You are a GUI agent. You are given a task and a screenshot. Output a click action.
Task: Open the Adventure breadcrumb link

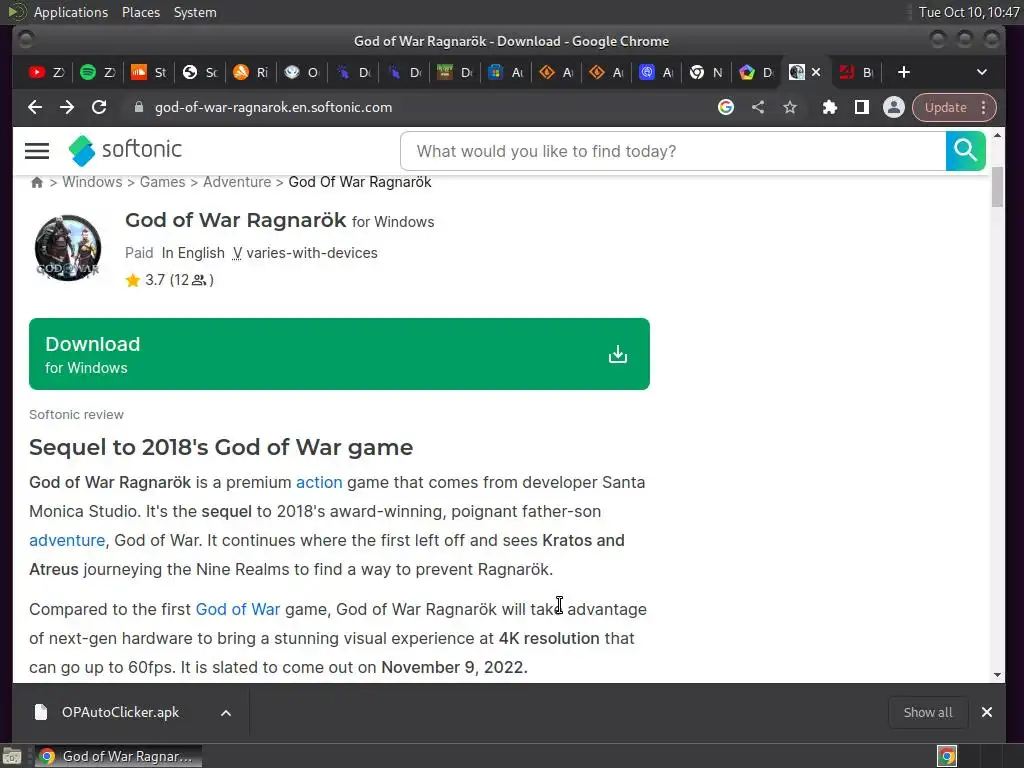[x=237, y=182]
